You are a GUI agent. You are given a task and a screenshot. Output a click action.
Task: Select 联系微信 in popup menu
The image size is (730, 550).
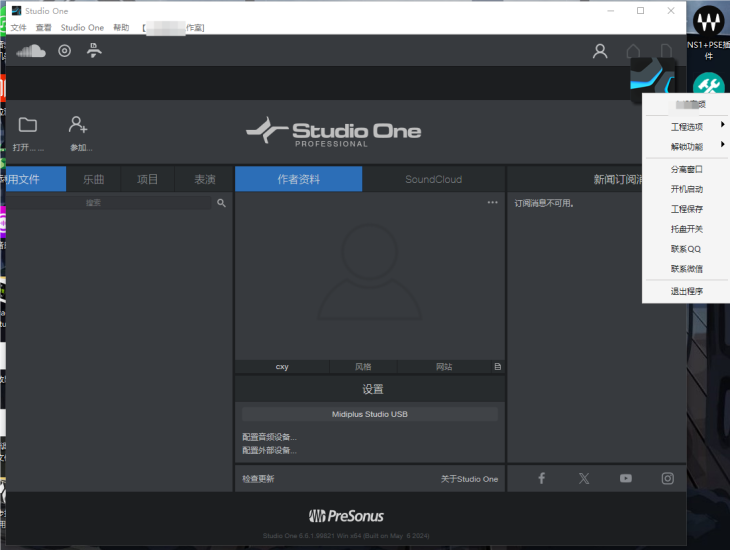point(687,269)
